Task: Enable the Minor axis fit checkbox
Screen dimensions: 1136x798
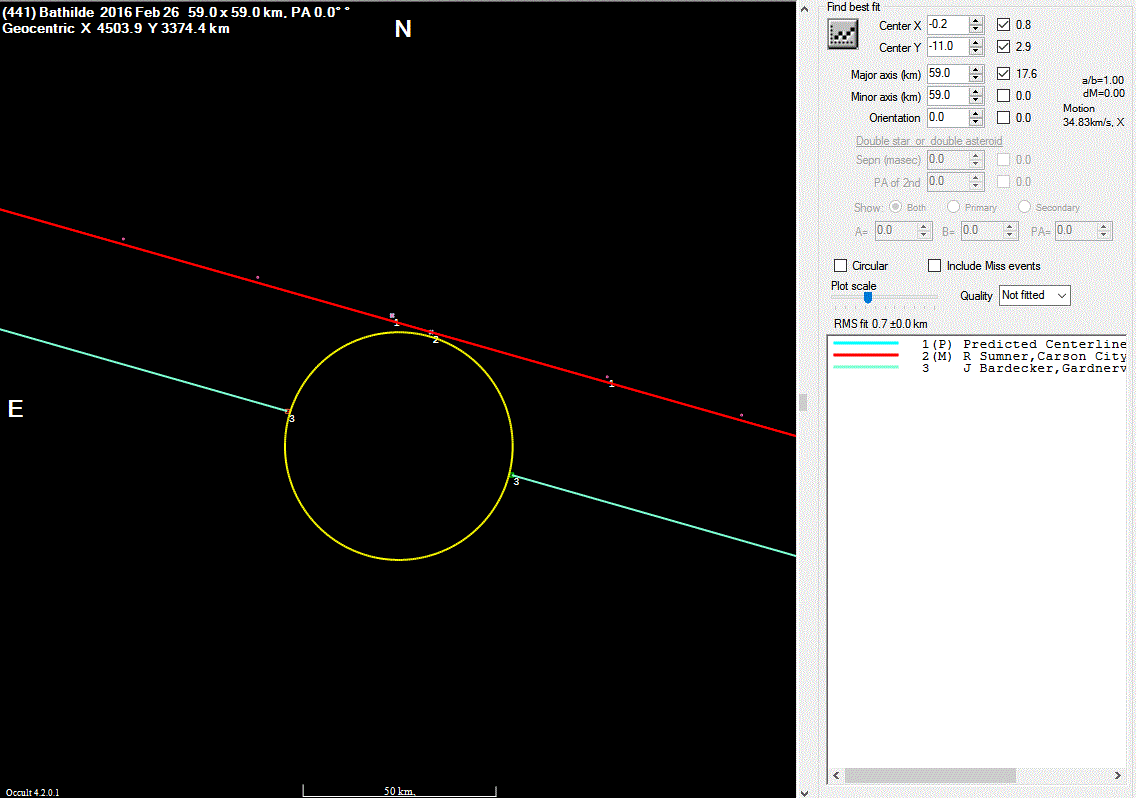Action: tap(1003, 96)
